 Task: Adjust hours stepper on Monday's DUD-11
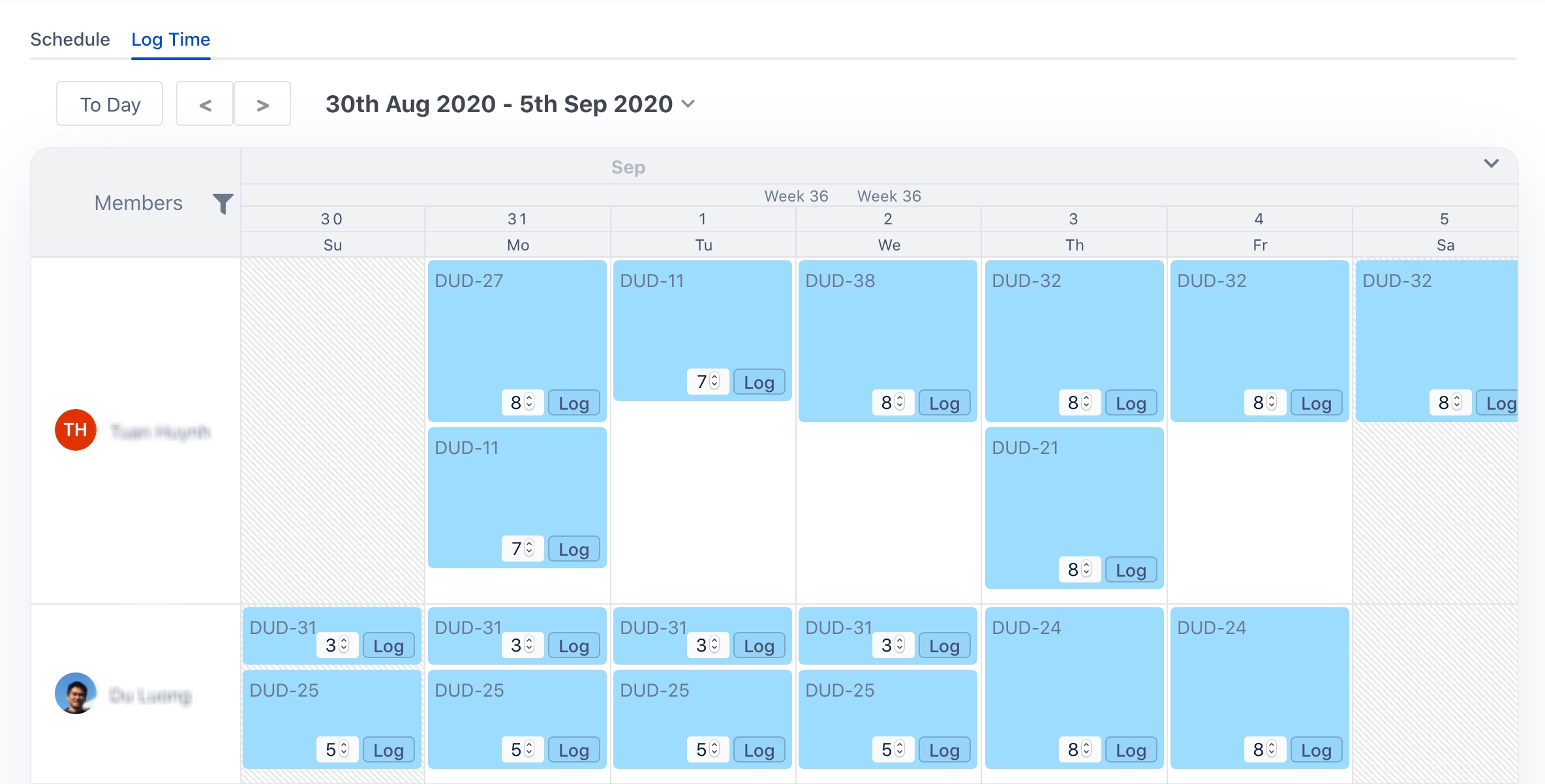(x=529, y=549)
